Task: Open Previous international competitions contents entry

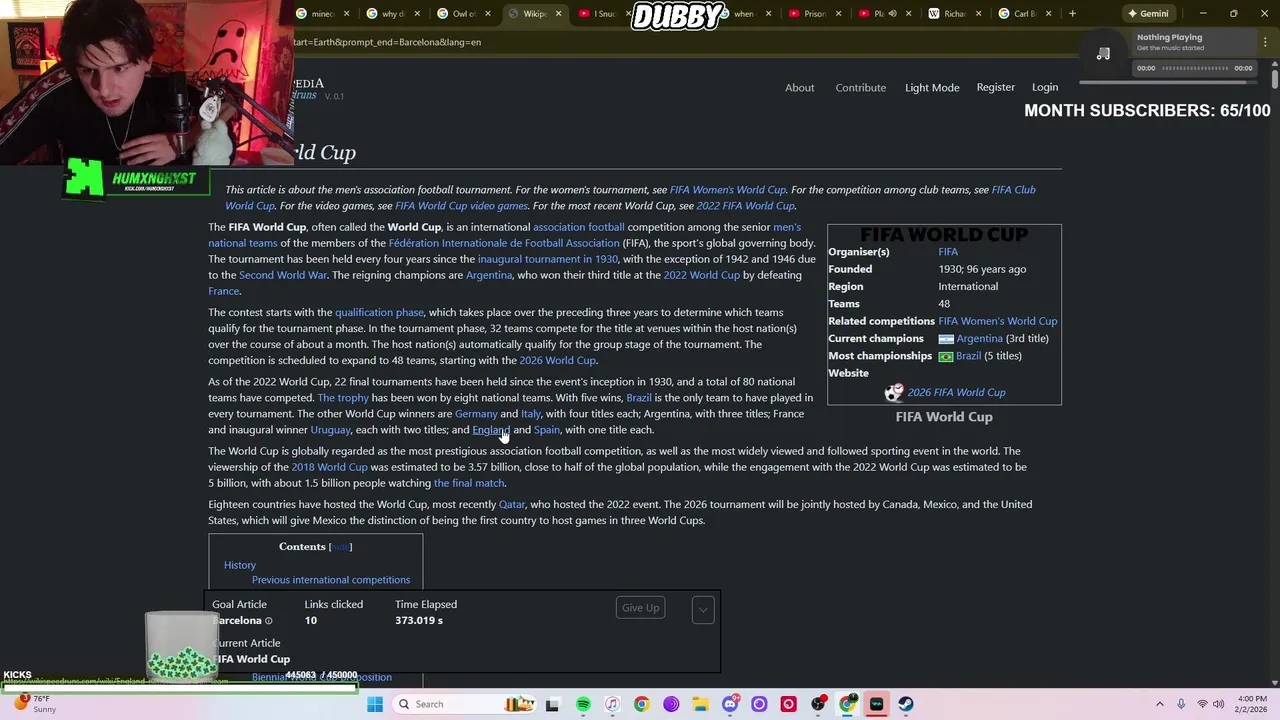Action: point(331,580)
